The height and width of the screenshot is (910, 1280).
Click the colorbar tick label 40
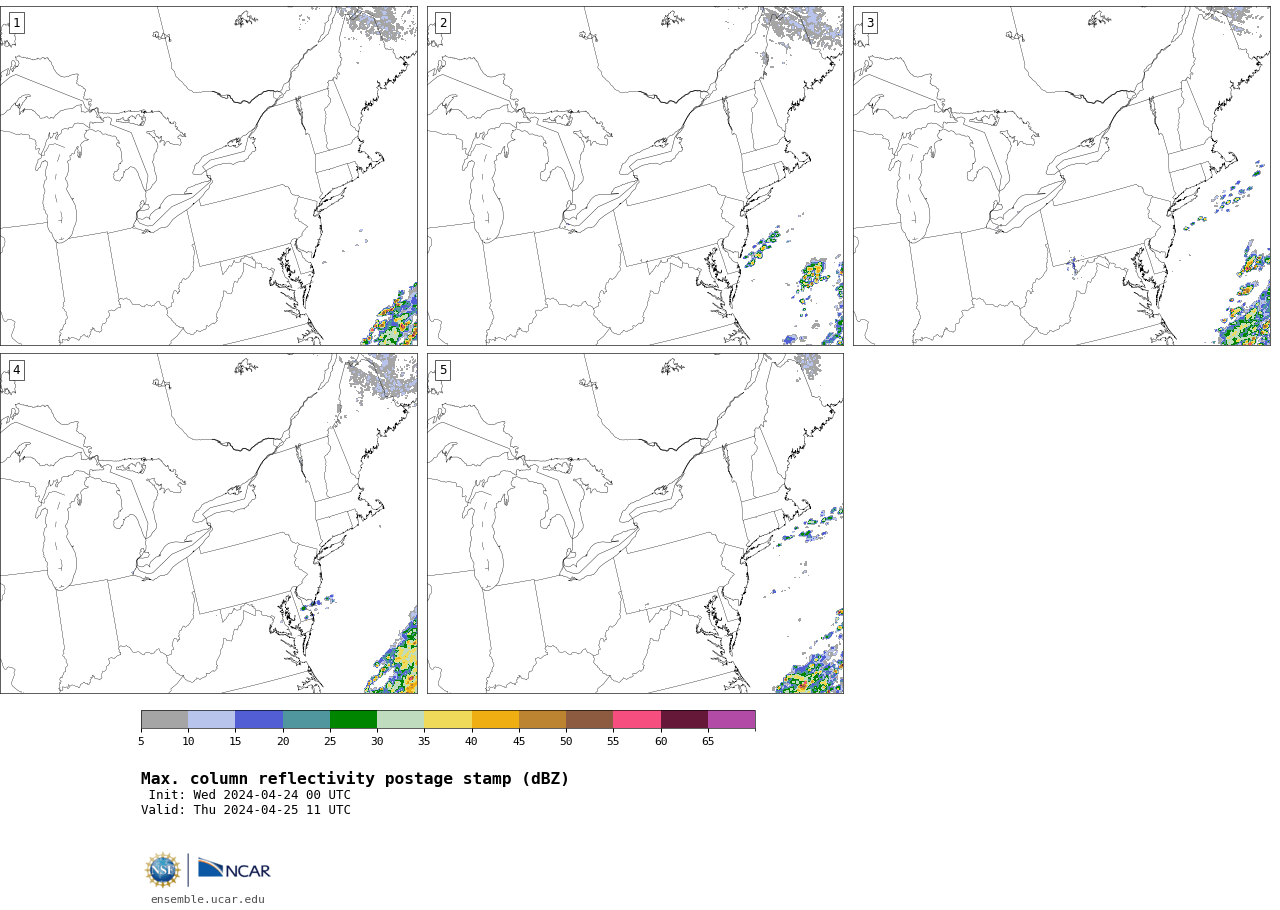coord(471,741)
